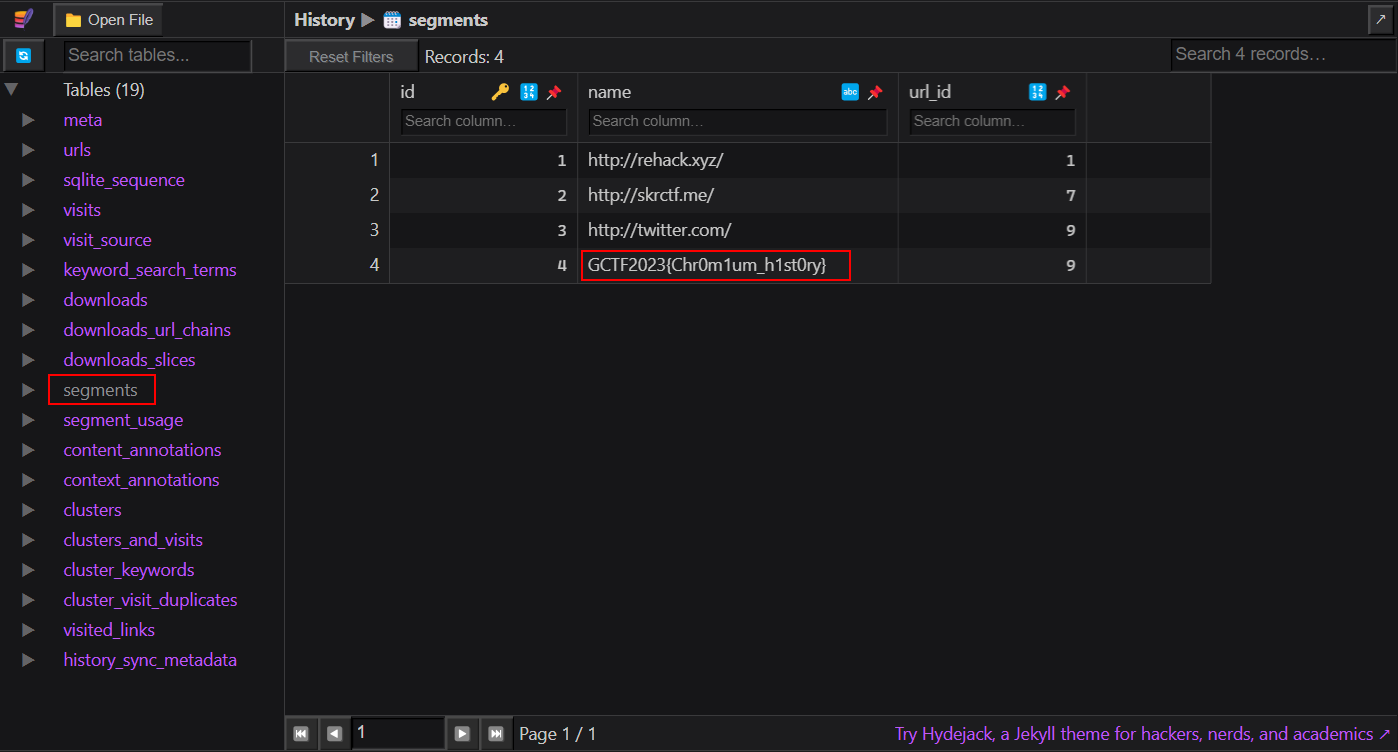Screen dimensions: 1398x752
Task: Click the numeric type icon in url_id column
Action: point(1038,92)
